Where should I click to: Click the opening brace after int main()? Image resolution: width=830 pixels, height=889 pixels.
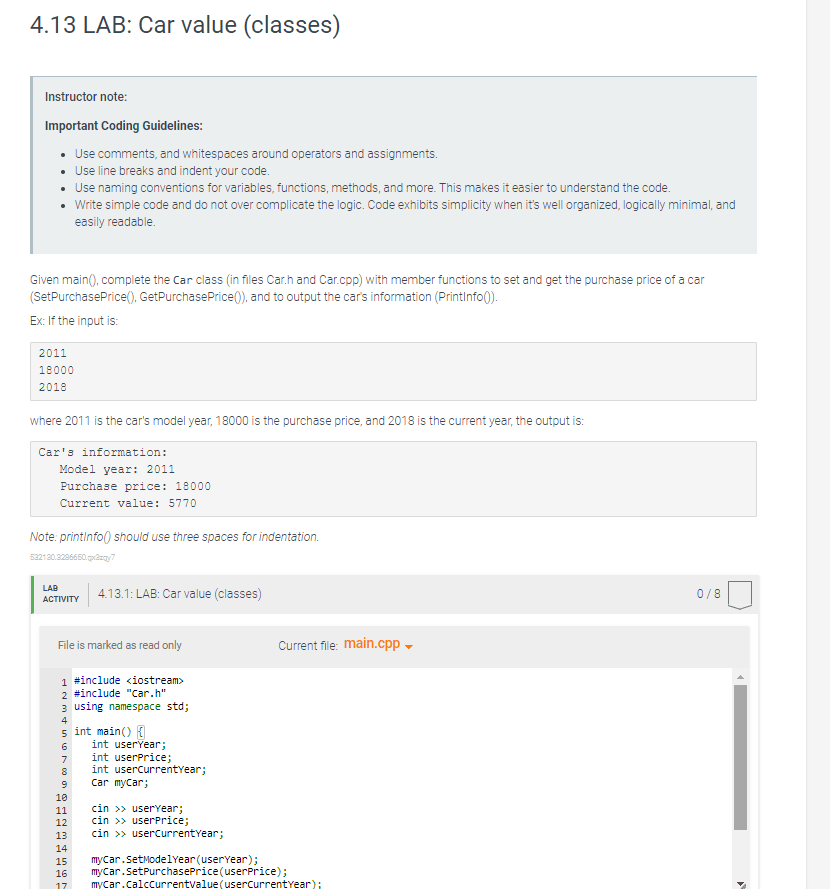(x=141, y=731)
